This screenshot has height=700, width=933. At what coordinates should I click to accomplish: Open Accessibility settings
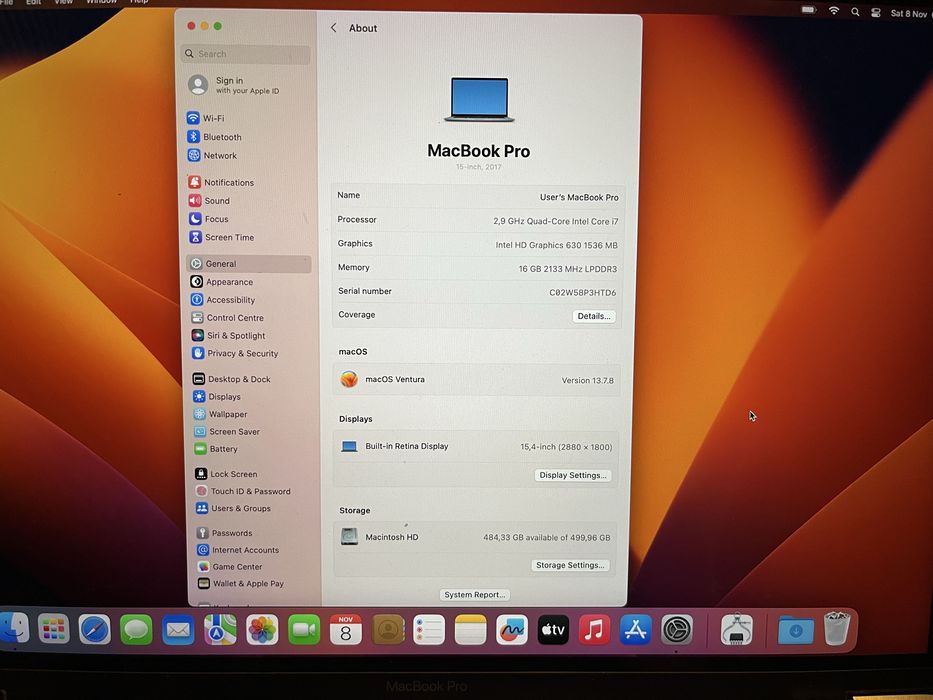pyautogui.click(x=223, y=299)
